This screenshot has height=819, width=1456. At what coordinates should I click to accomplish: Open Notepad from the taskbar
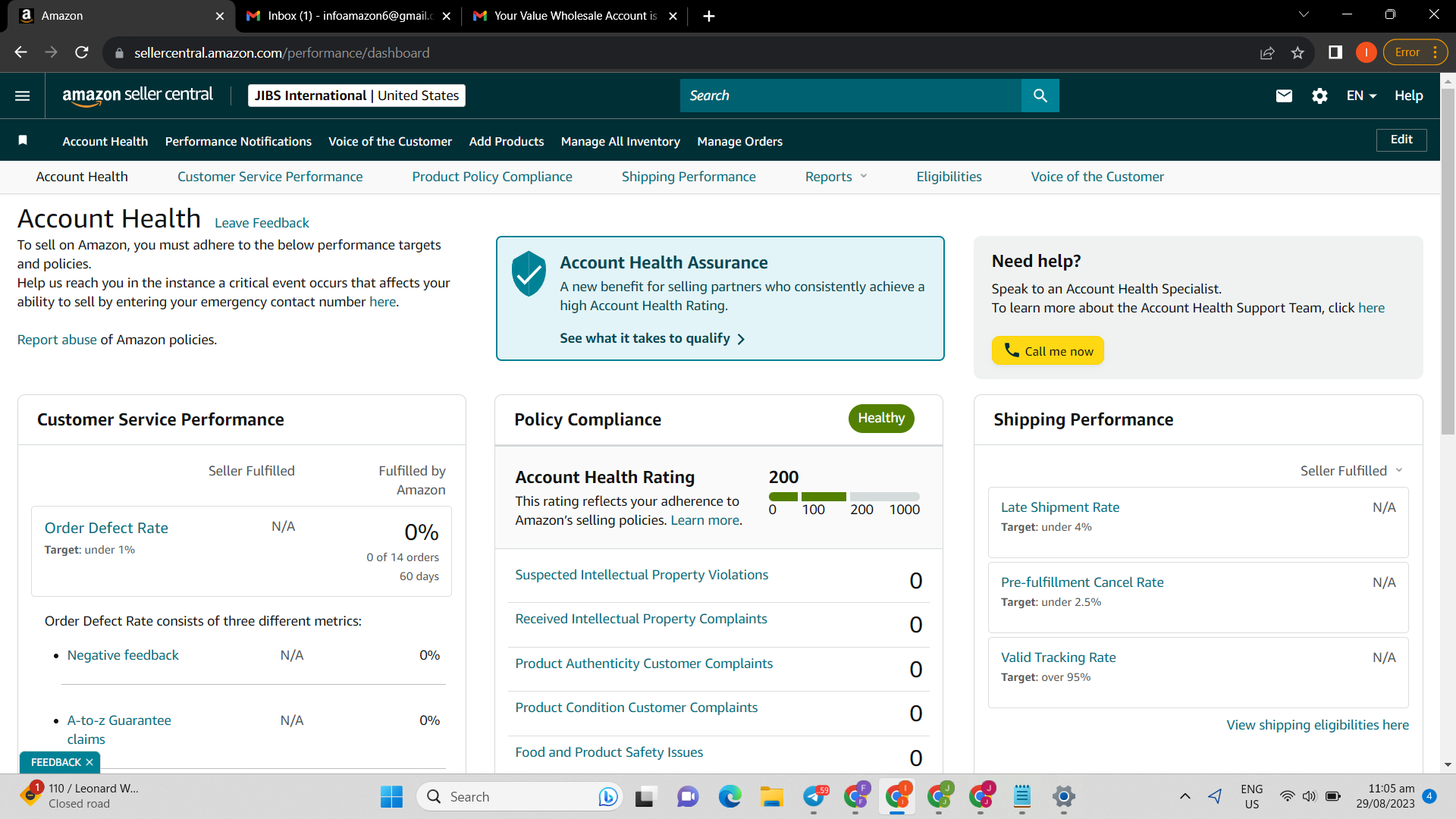[1022, 796]
